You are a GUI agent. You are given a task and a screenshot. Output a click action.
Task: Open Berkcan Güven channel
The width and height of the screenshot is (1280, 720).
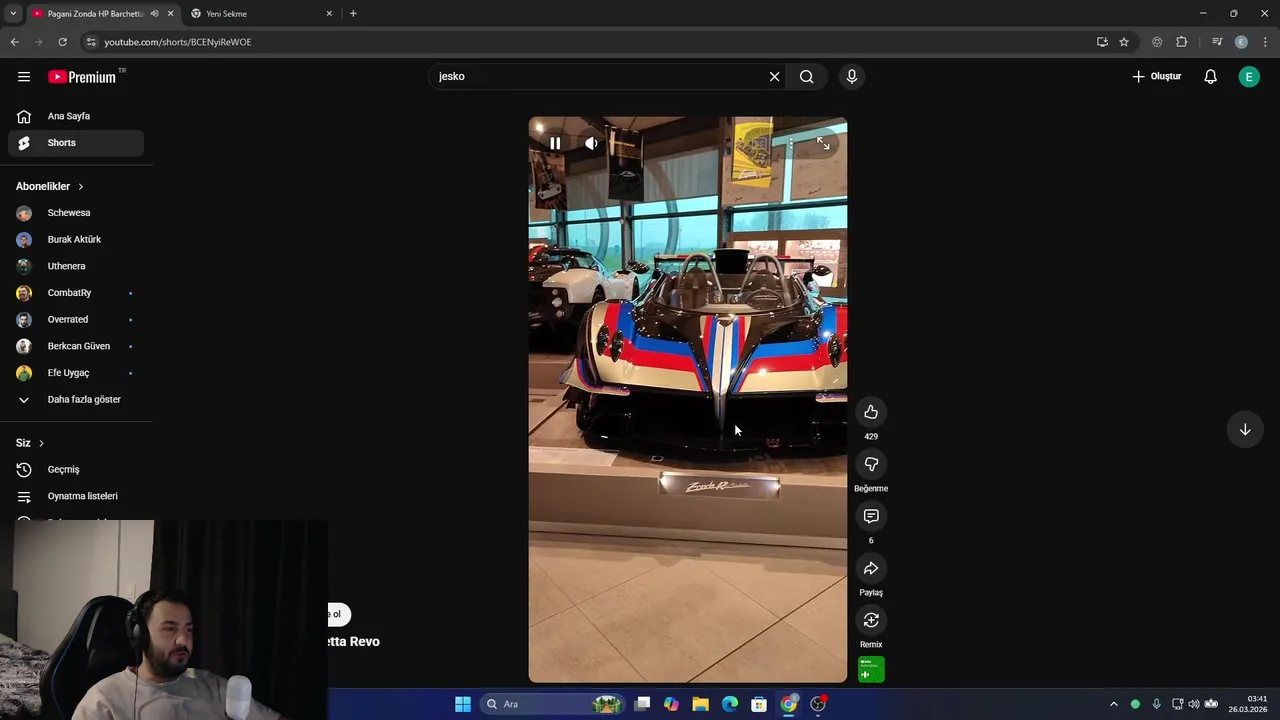(x=76, y=346)
